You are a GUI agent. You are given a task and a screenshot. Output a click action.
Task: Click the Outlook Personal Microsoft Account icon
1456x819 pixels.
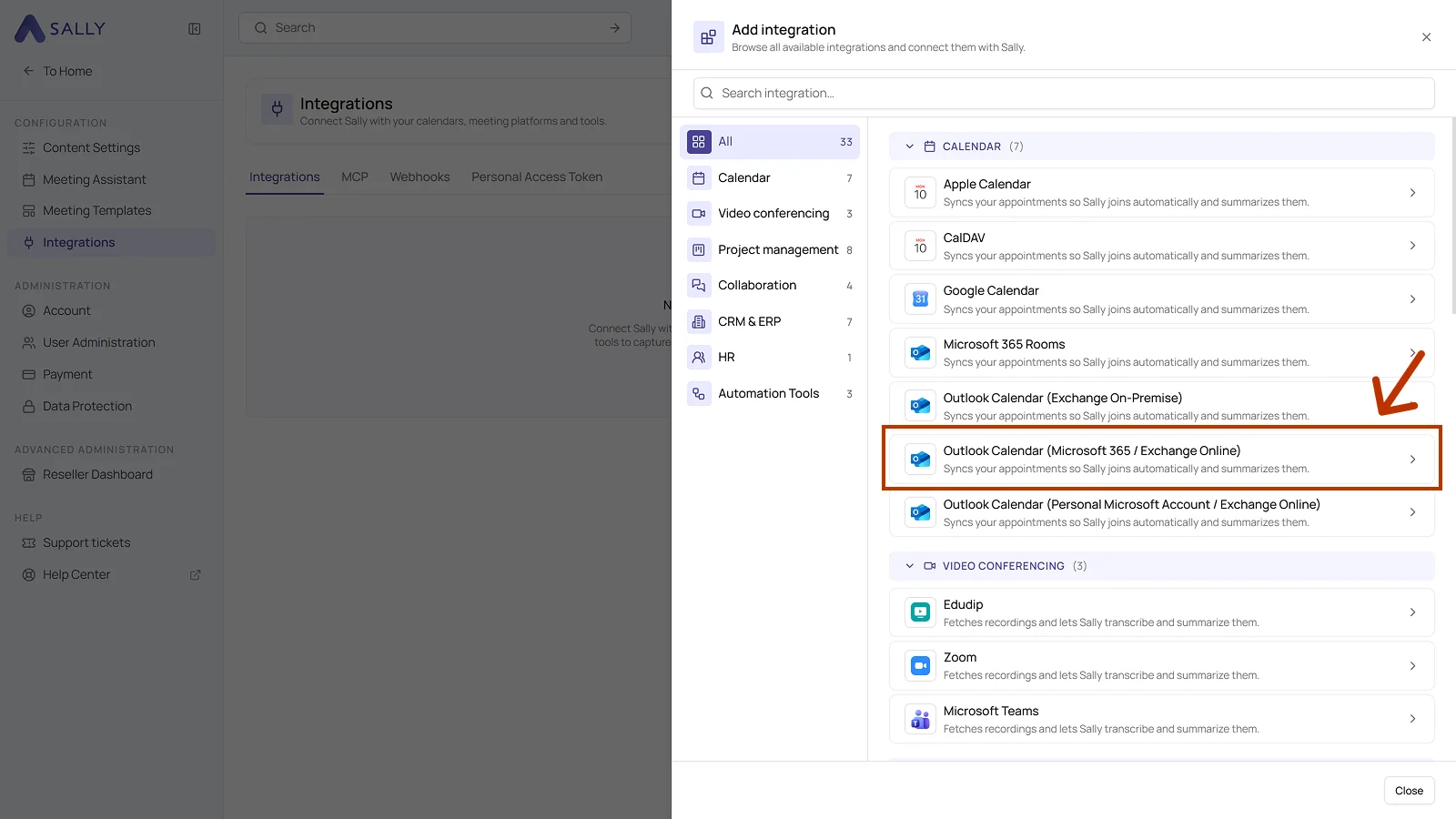pos(920,512)
